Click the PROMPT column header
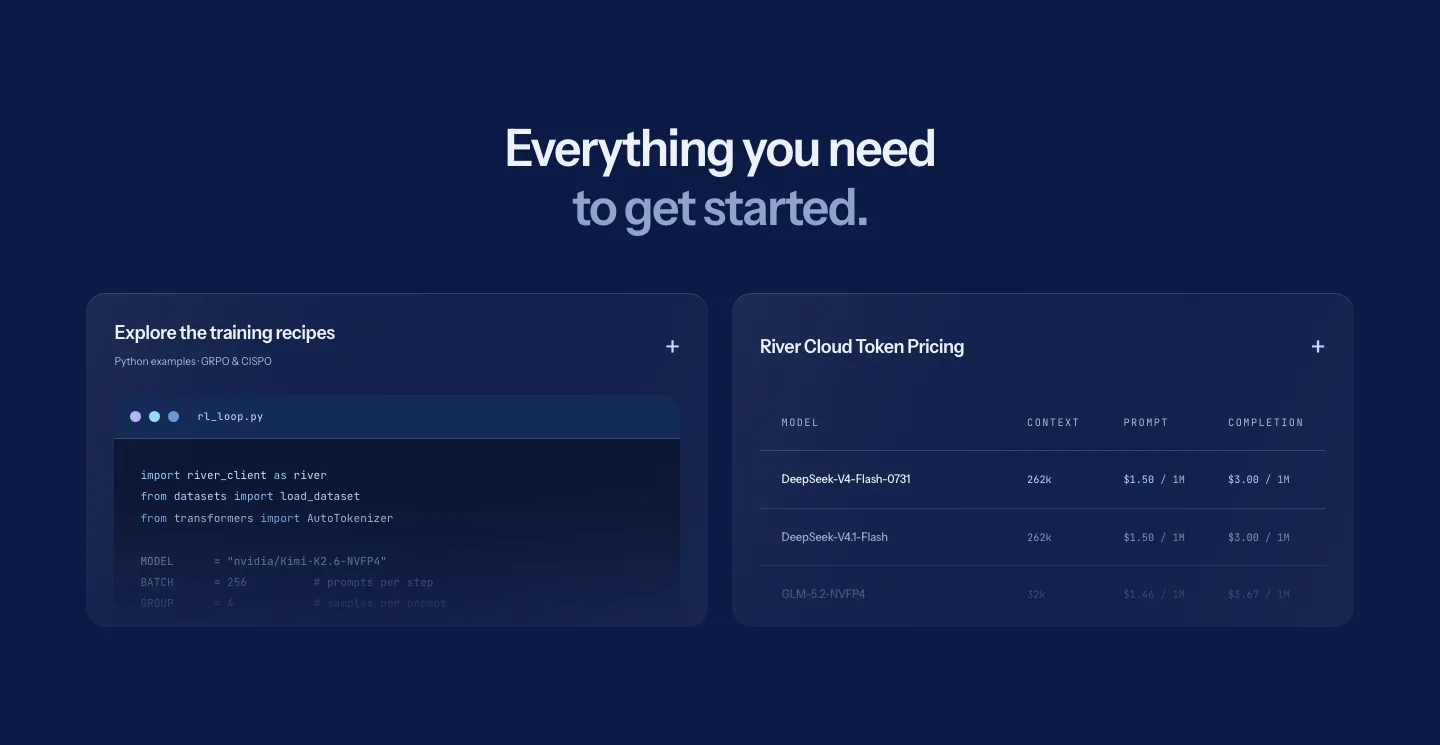Screen dimensions: 1440x745 [1146, 423]
